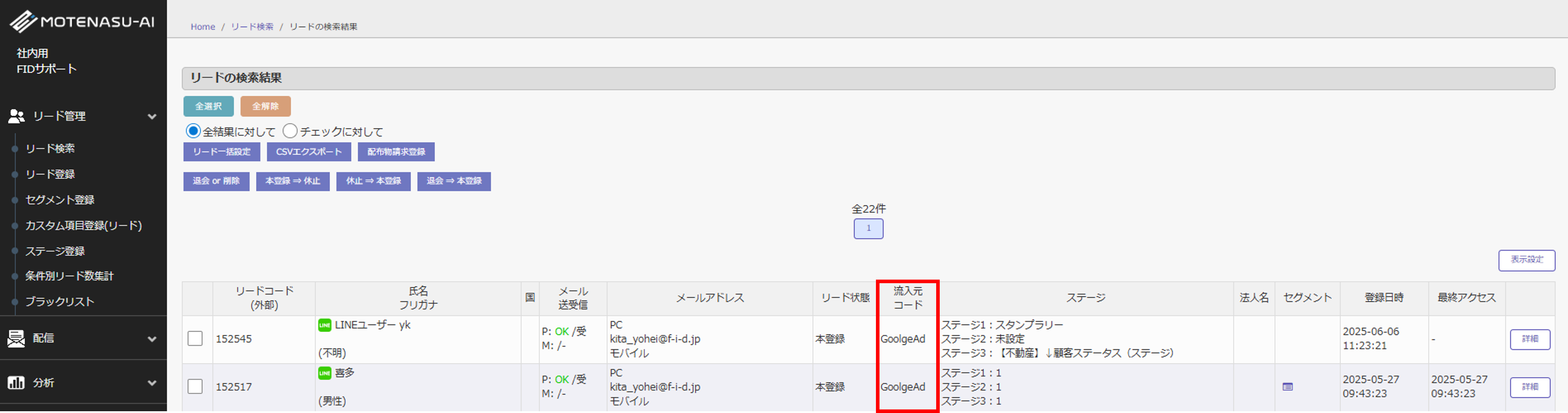Expand the 分析 sidebar menu chevron
This screenshot has height=413, width=1568.
click(151, 383)
